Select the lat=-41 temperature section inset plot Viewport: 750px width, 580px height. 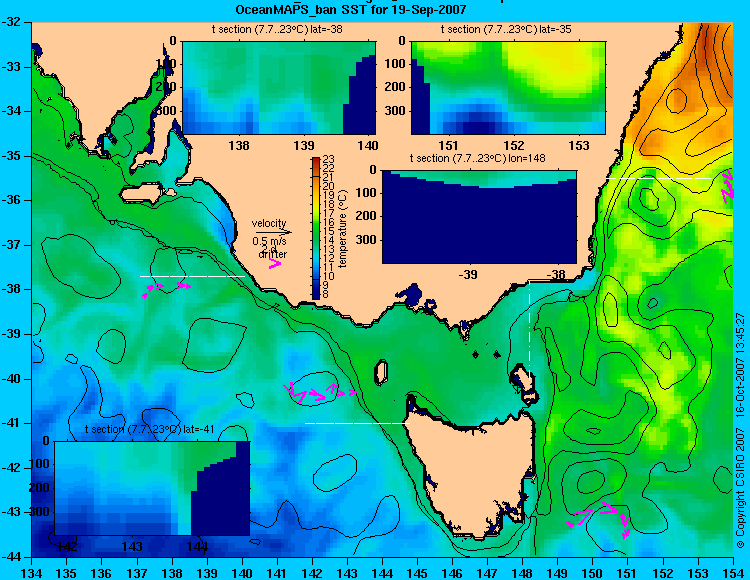(152, 488)
